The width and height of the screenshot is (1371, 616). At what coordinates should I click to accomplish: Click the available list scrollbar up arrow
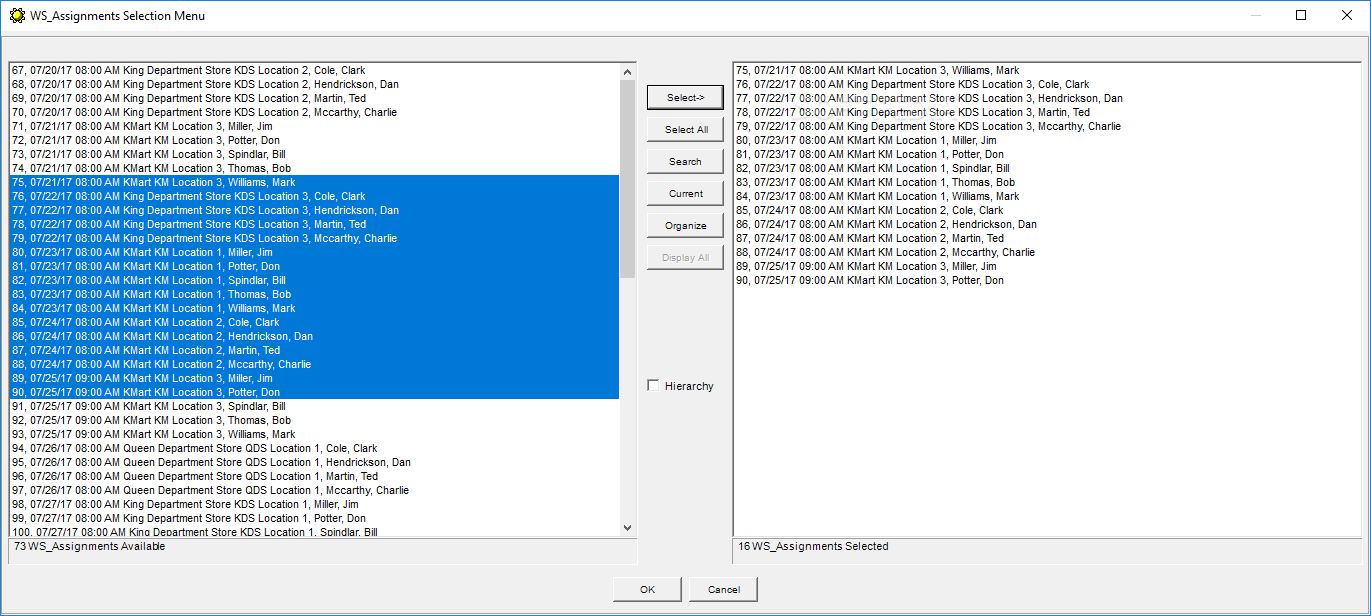pos(627,72)
